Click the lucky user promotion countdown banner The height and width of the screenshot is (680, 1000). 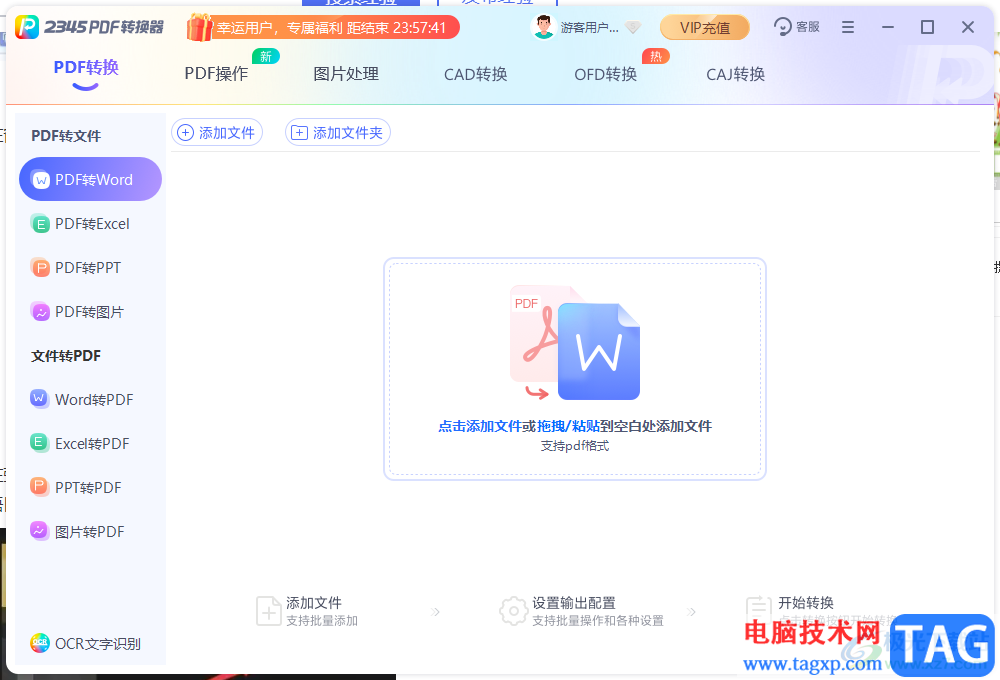323,27
